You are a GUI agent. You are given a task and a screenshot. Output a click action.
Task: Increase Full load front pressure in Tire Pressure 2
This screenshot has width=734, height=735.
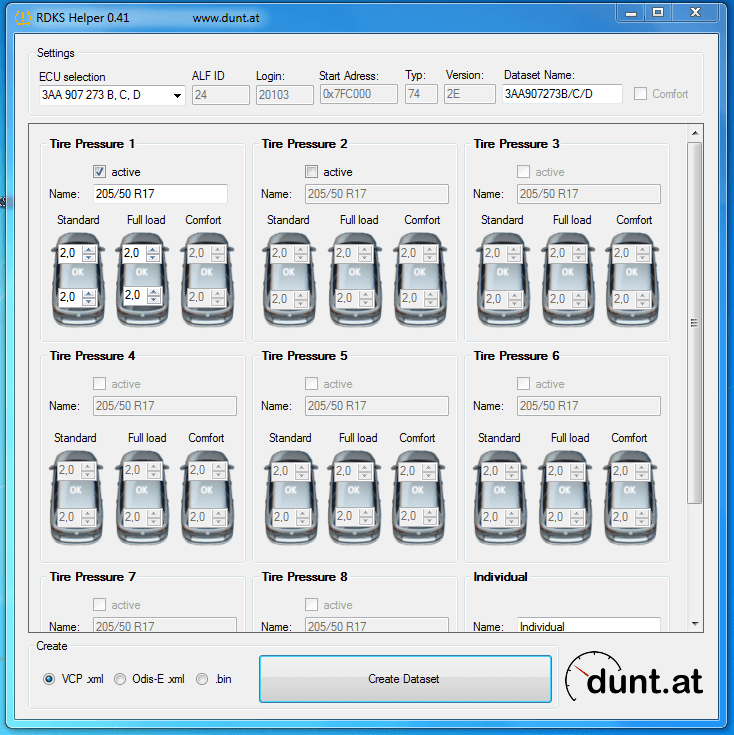coord(365,249)
